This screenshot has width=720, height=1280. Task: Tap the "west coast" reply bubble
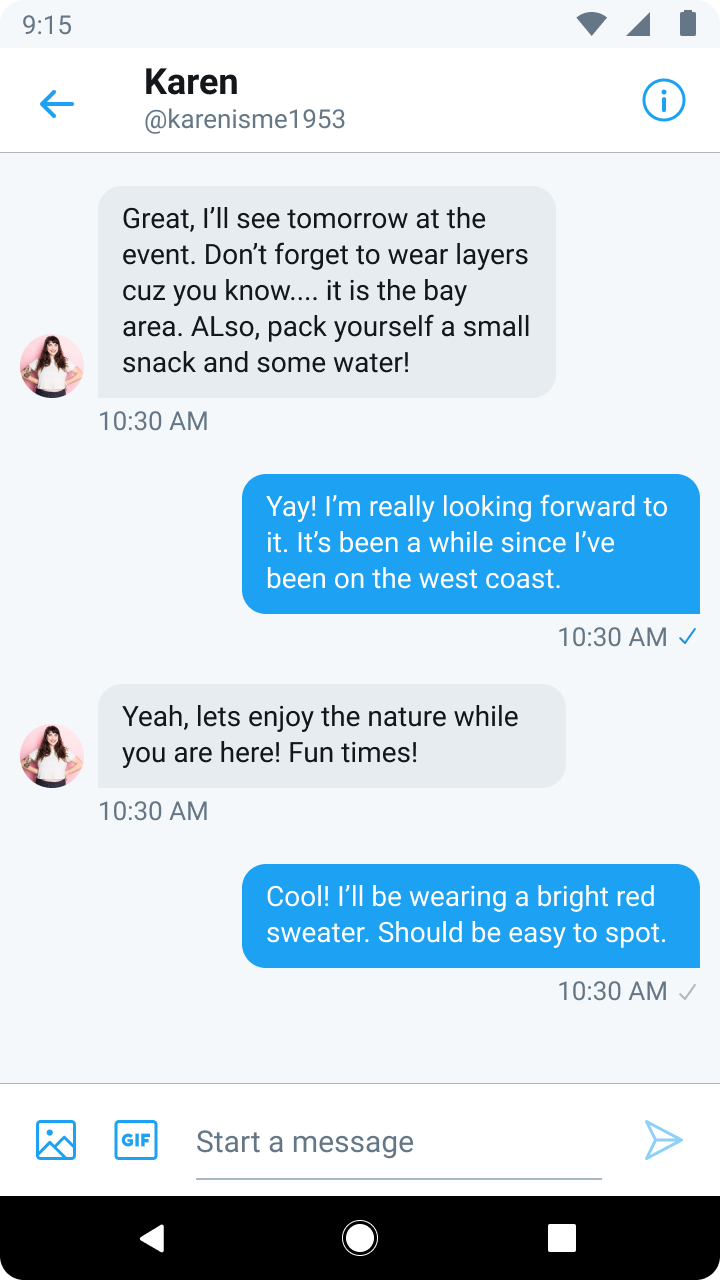point(470,543)
